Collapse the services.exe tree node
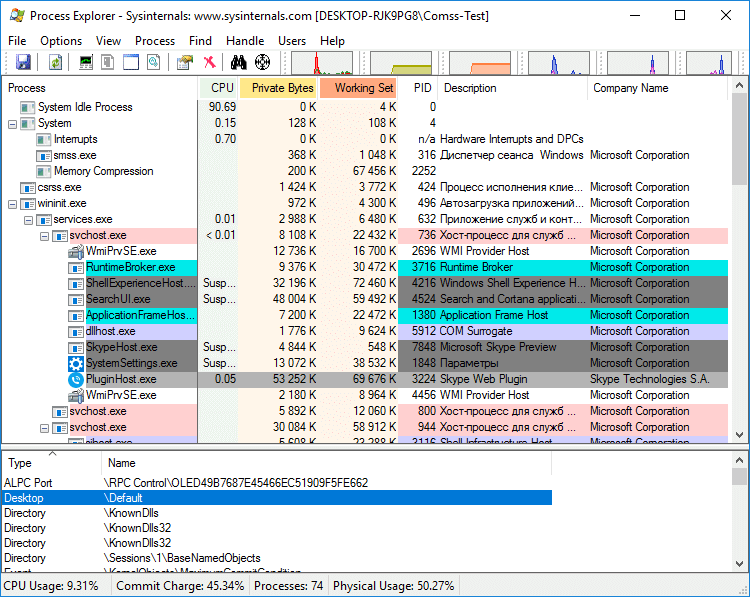750x597 pixels. point(28,220)
